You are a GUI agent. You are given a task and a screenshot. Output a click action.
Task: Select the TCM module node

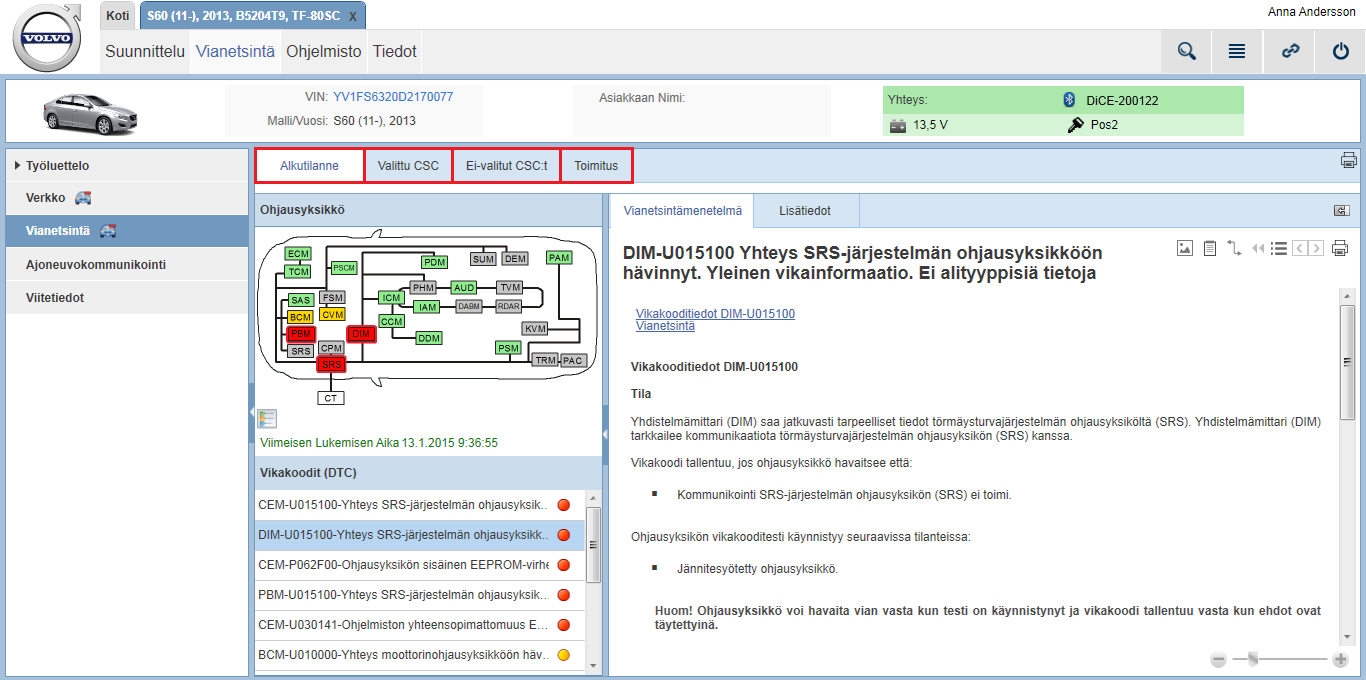click(298, 271)
